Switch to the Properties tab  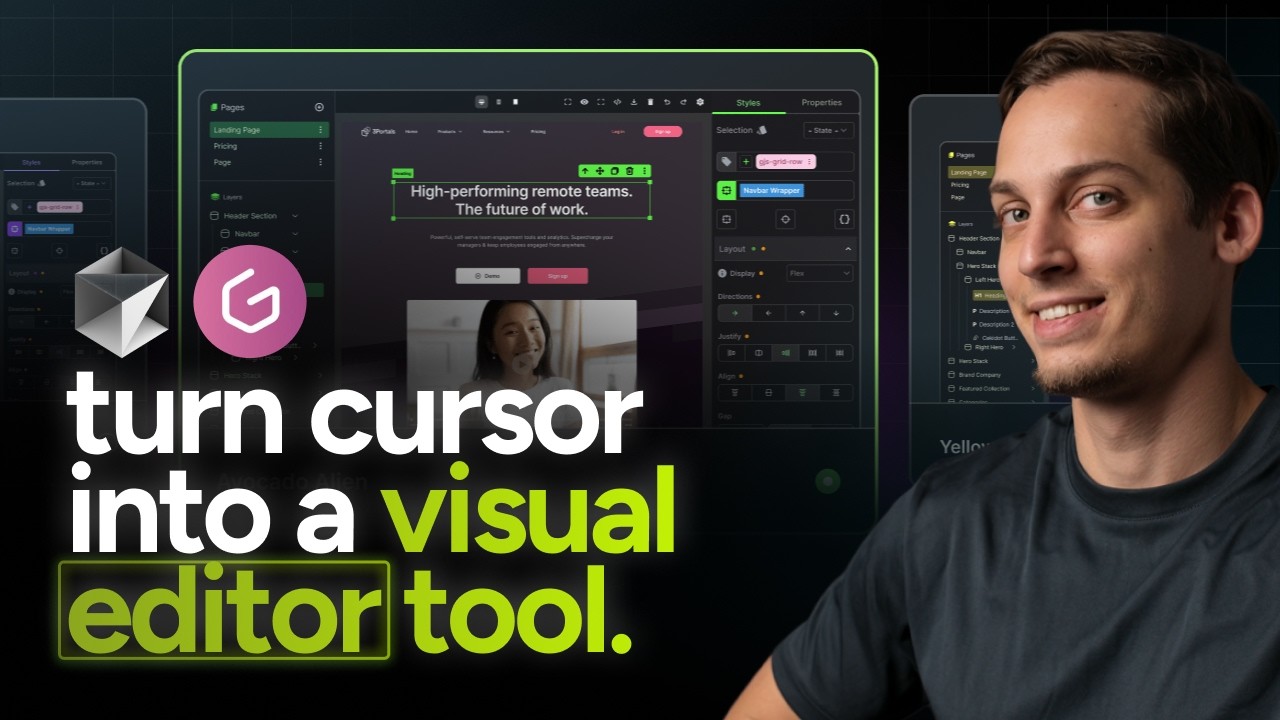(x=822, y=103)
